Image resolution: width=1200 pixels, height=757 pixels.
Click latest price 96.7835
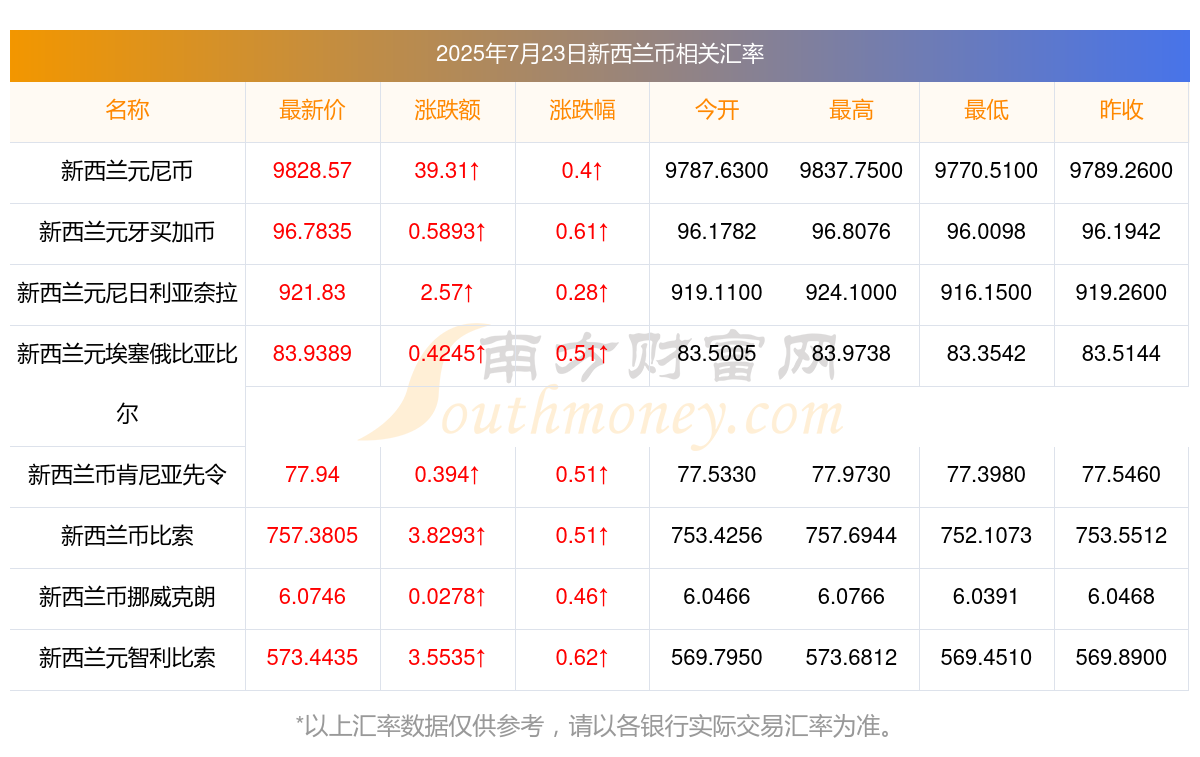tap(312, 232)
